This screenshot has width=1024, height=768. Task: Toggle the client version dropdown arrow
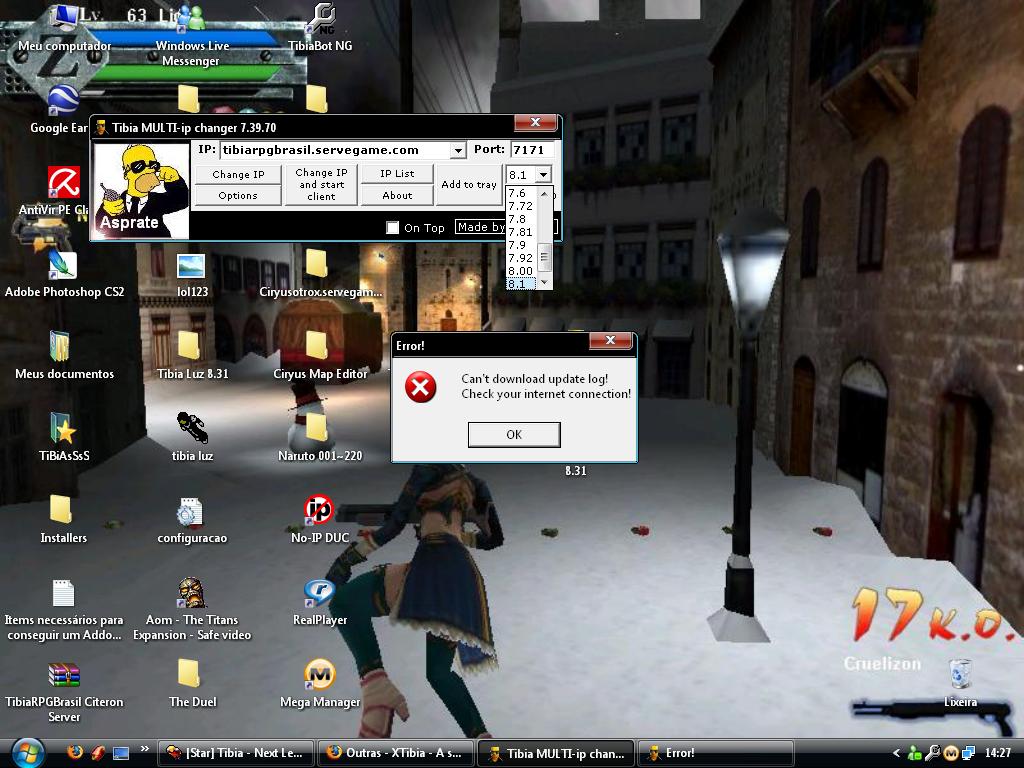tap(543, 174)
